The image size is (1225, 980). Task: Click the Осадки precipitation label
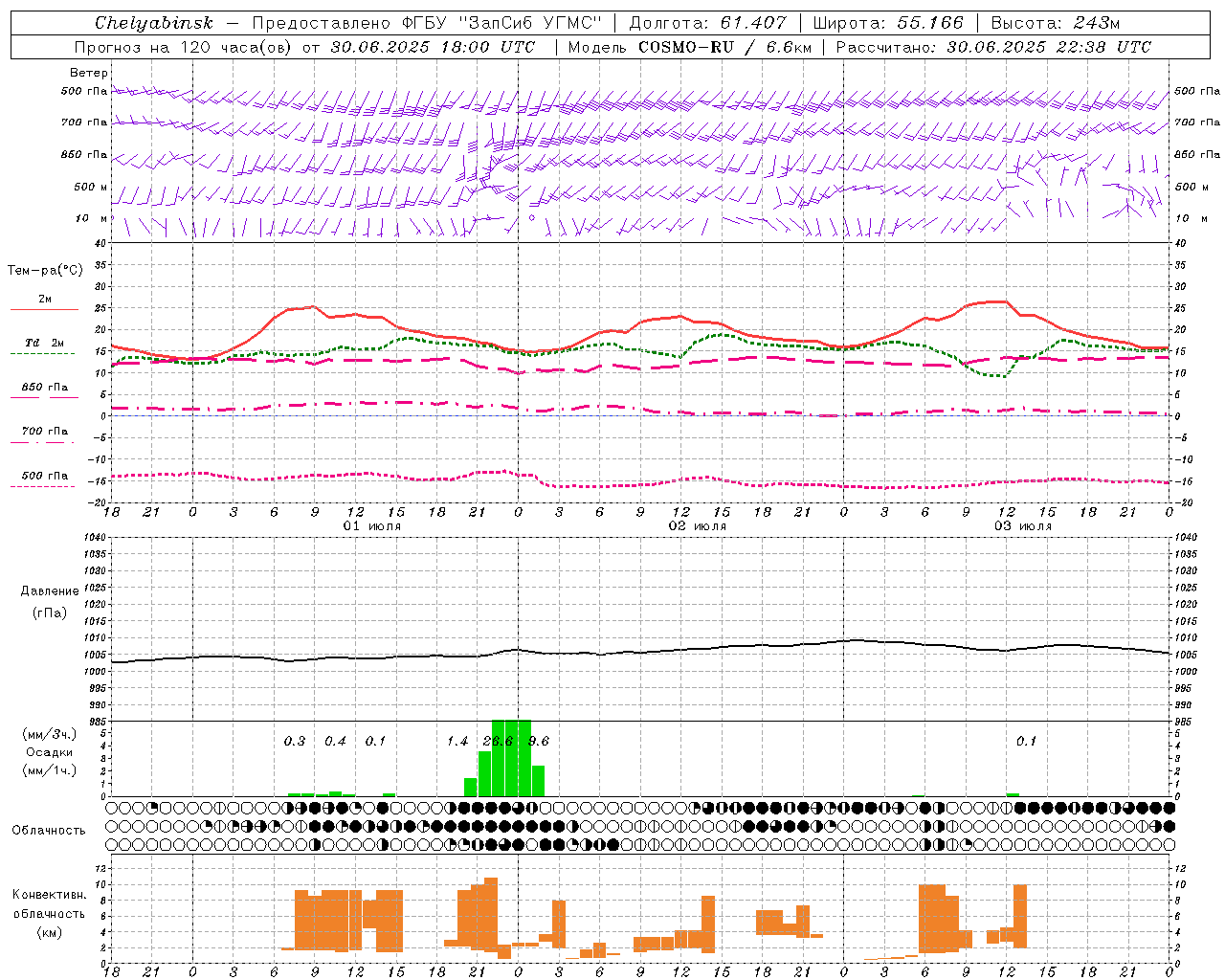click(49, 752)
